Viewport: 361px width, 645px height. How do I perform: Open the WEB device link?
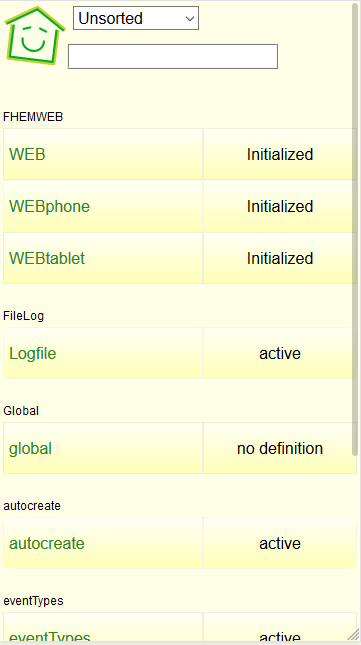(x=27, y=154)
